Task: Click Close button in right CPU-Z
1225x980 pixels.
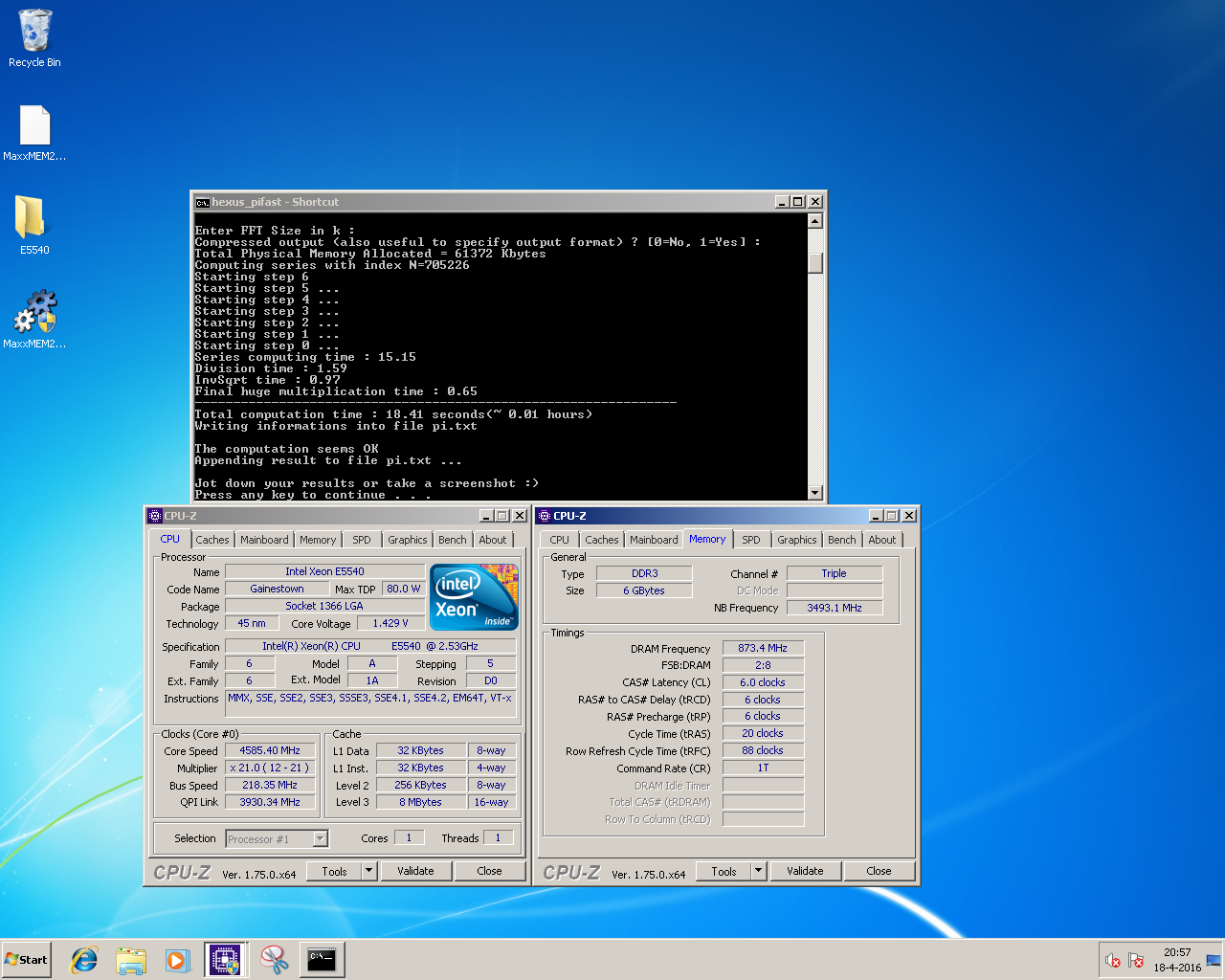Action: click(x=879, y=871)
